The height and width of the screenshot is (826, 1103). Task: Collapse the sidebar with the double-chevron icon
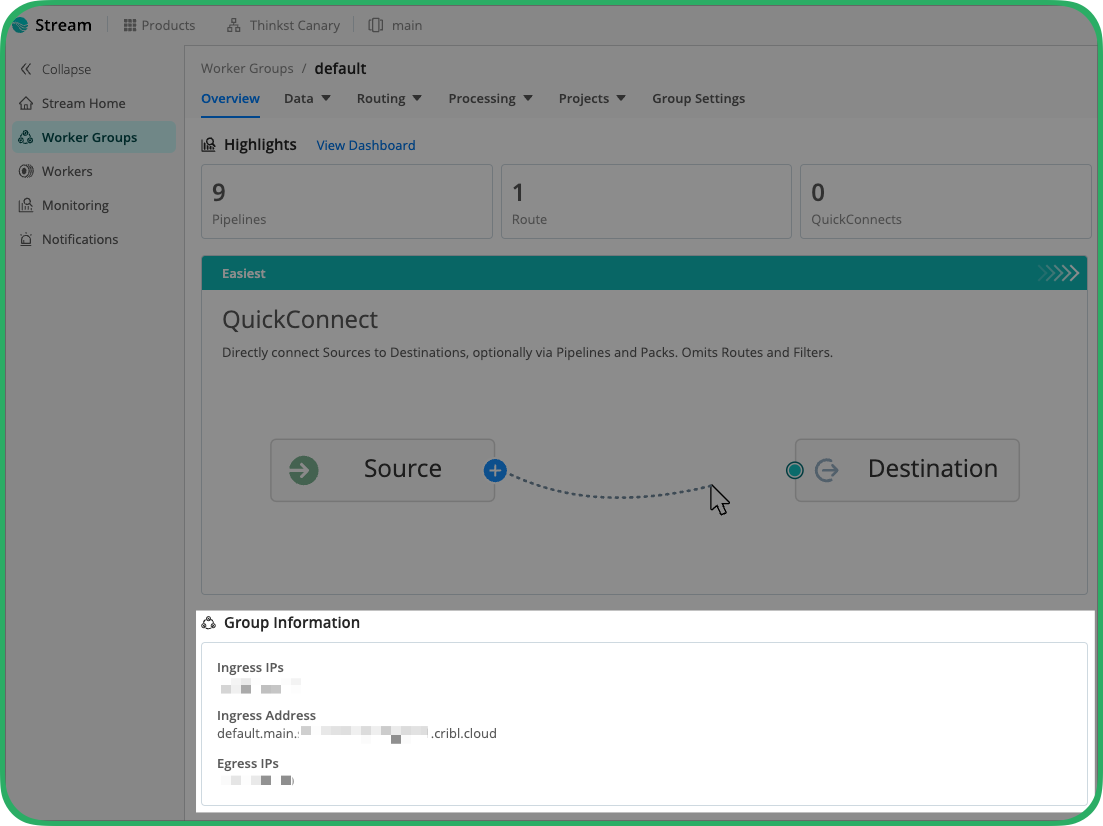(x=26, y=69)
